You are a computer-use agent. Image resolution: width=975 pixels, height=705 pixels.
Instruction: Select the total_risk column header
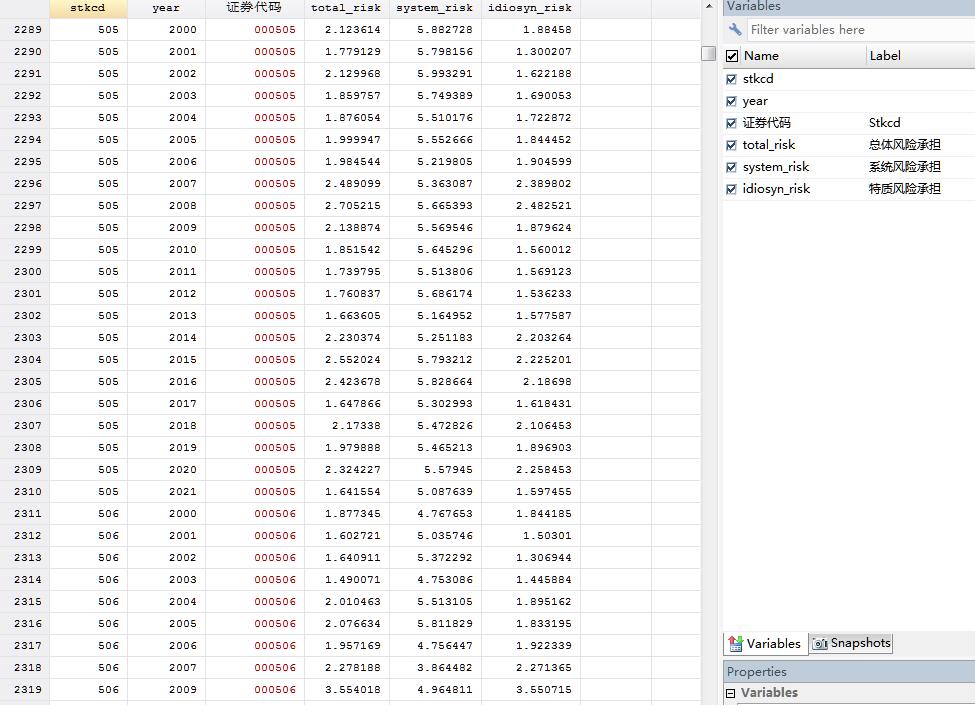[347, 8]
